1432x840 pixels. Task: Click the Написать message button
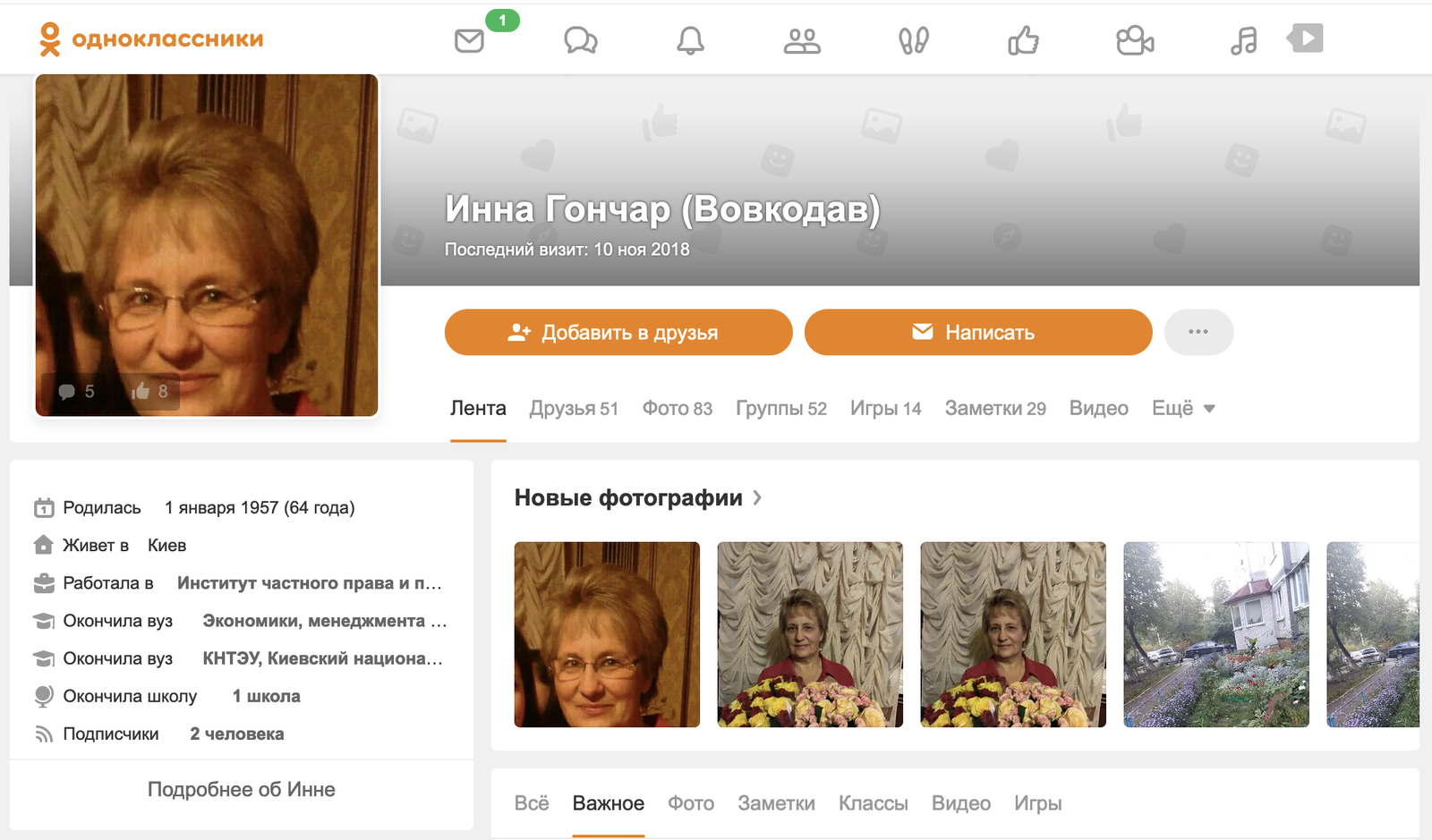(977, 332)
